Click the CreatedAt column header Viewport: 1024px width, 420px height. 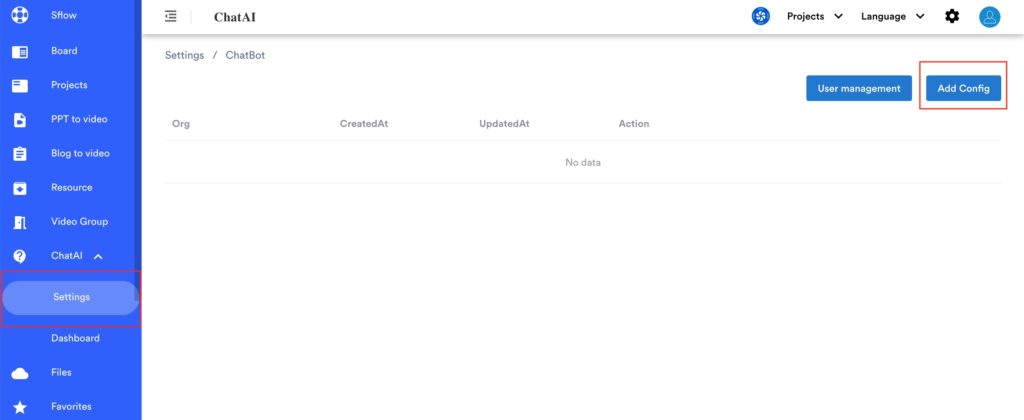pos(364,123)
